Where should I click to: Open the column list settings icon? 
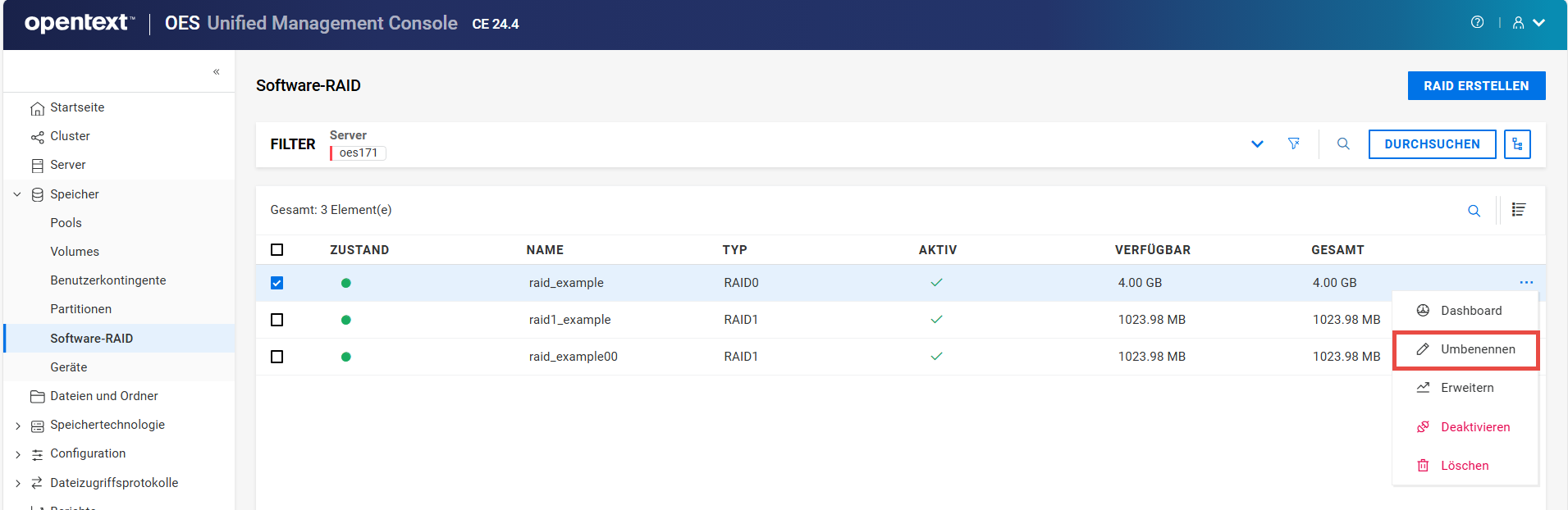click(x=1519, y=211)
